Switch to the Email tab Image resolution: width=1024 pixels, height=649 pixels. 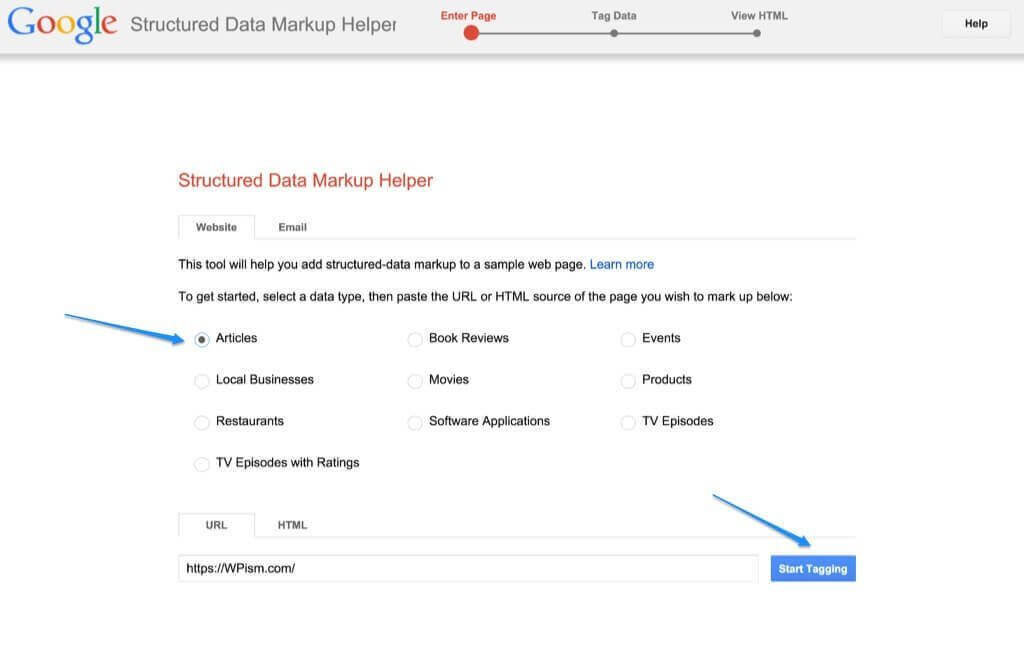coord(292,227)
